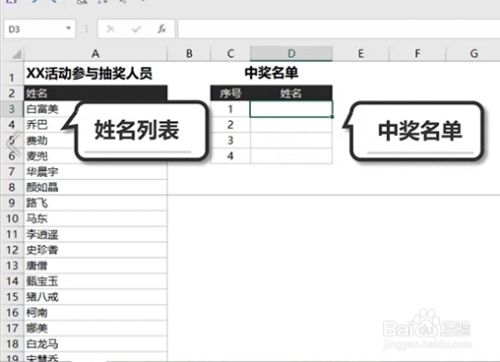Click cell containing '柯南'
This screenshot has height=362, width=500.
[x=96, y=313]
